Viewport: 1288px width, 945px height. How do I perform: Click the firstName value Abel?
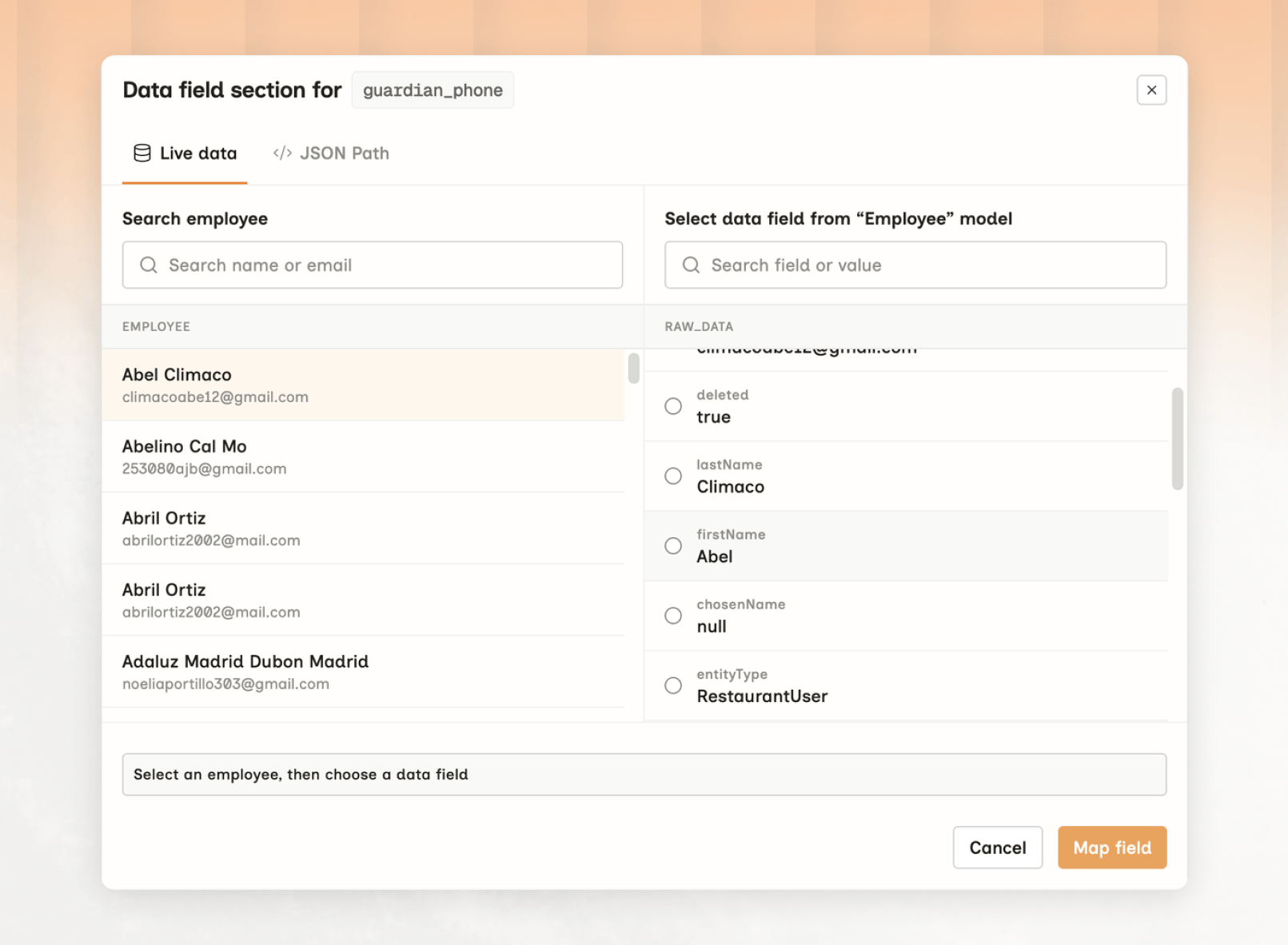(714, 557)
